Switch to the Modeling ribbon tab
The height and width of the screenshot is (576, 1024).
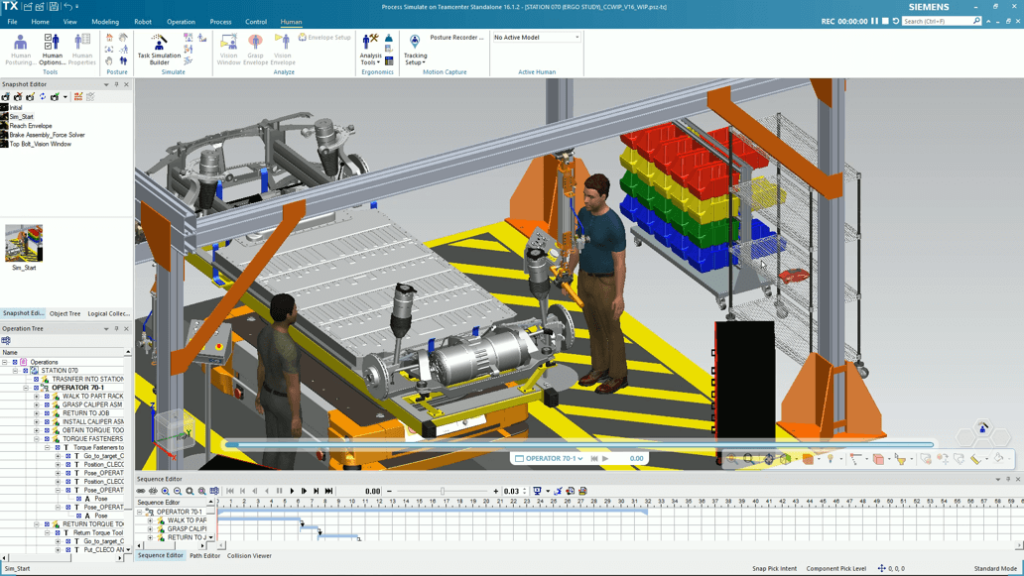[107, 20]
